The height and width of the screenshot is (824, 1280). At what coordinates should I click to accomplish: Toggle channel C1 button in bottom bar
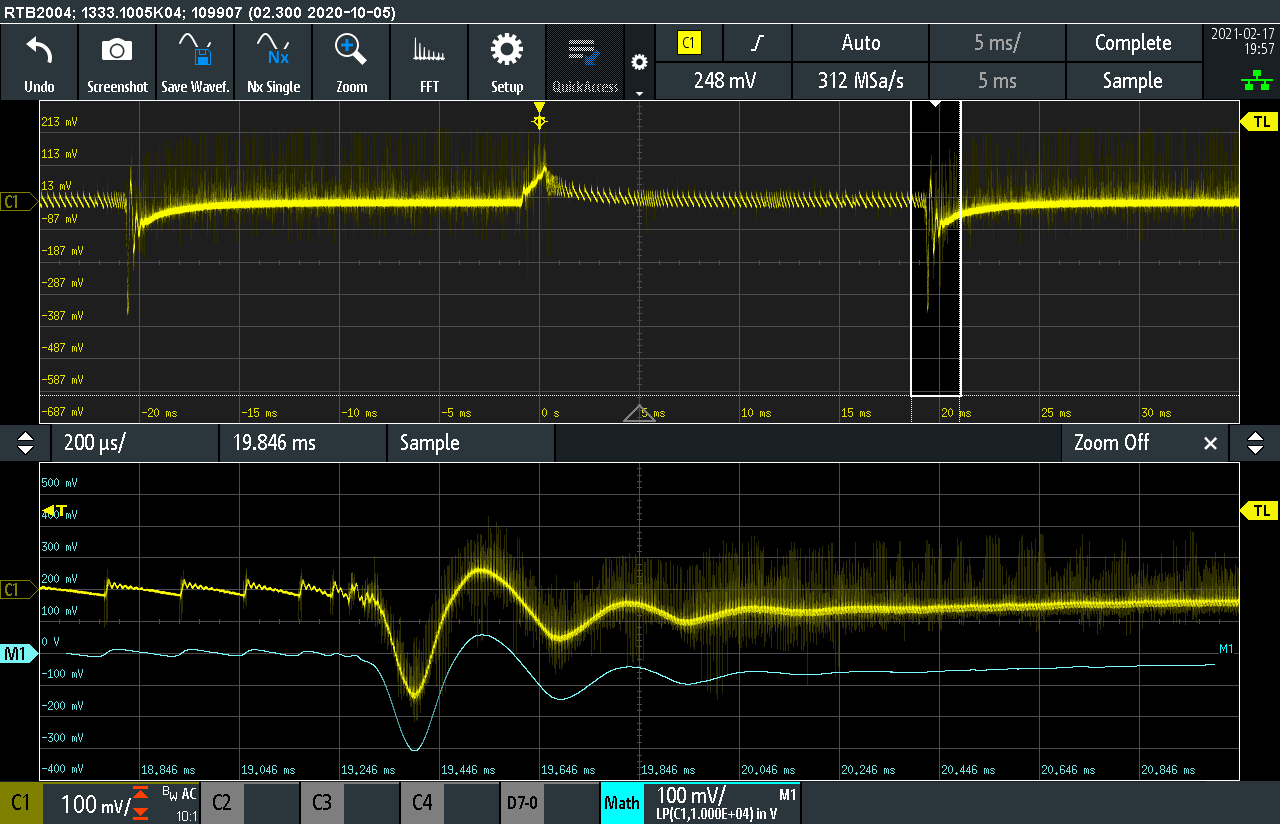coord(21,803)
